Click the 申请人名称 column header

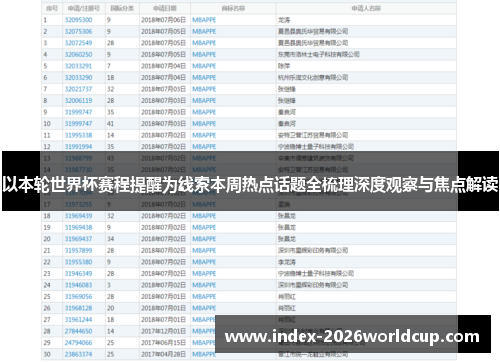[366, 8]
